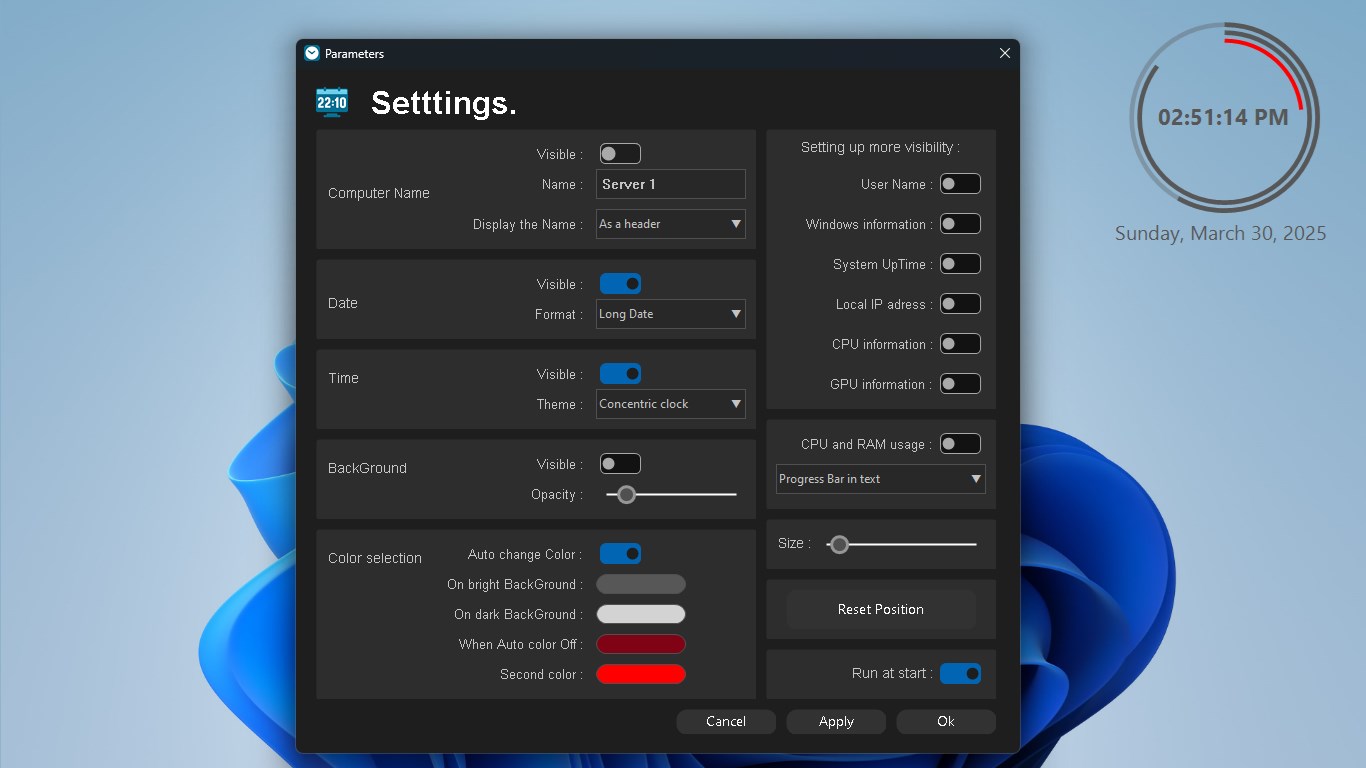The width and height of the screenshot is (1366, 768).
Task: Click the Apply button
Action: click(x=836, y=722)
